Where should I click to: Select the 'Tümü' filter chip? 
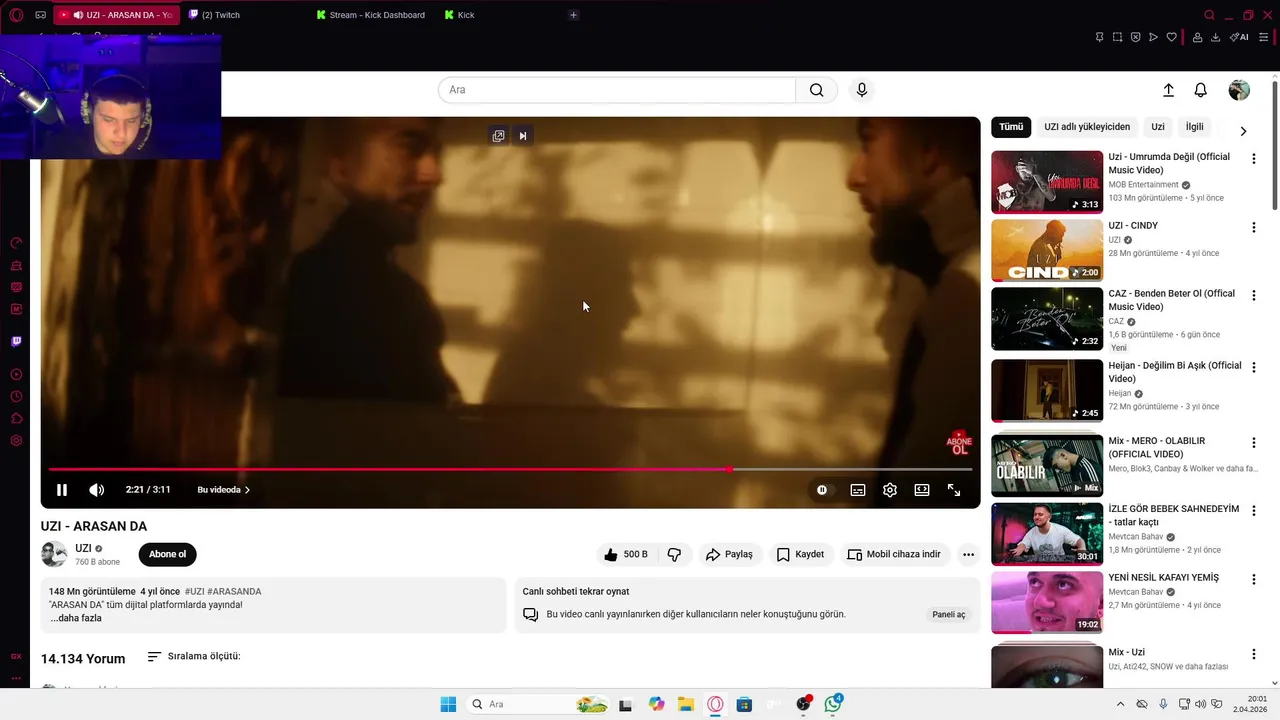pyautogui.click(x=1011, y=127)
